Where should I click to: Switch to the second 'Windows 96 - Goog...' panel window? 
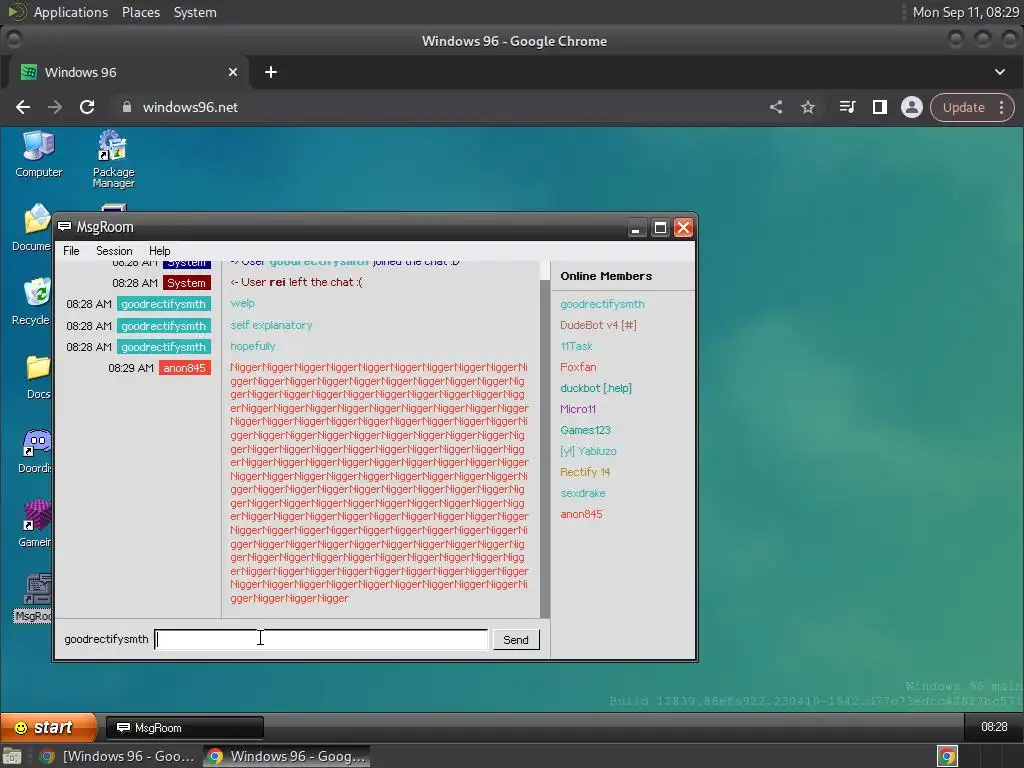[x=287, y=756]
